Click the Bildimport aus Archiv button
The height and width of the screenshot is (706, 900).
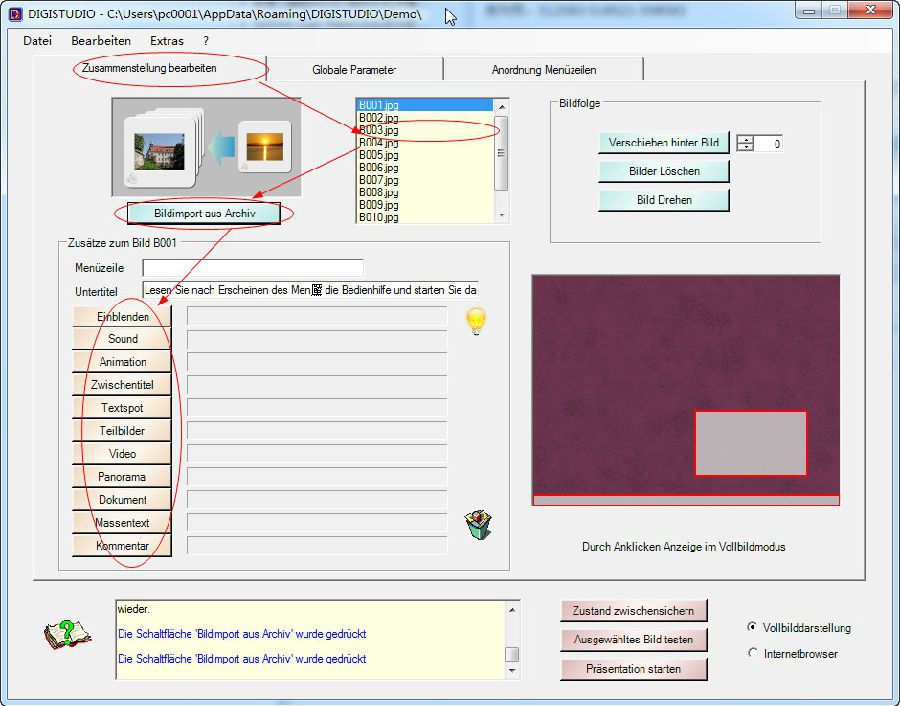pyautogui.click(x=204, y=214)
